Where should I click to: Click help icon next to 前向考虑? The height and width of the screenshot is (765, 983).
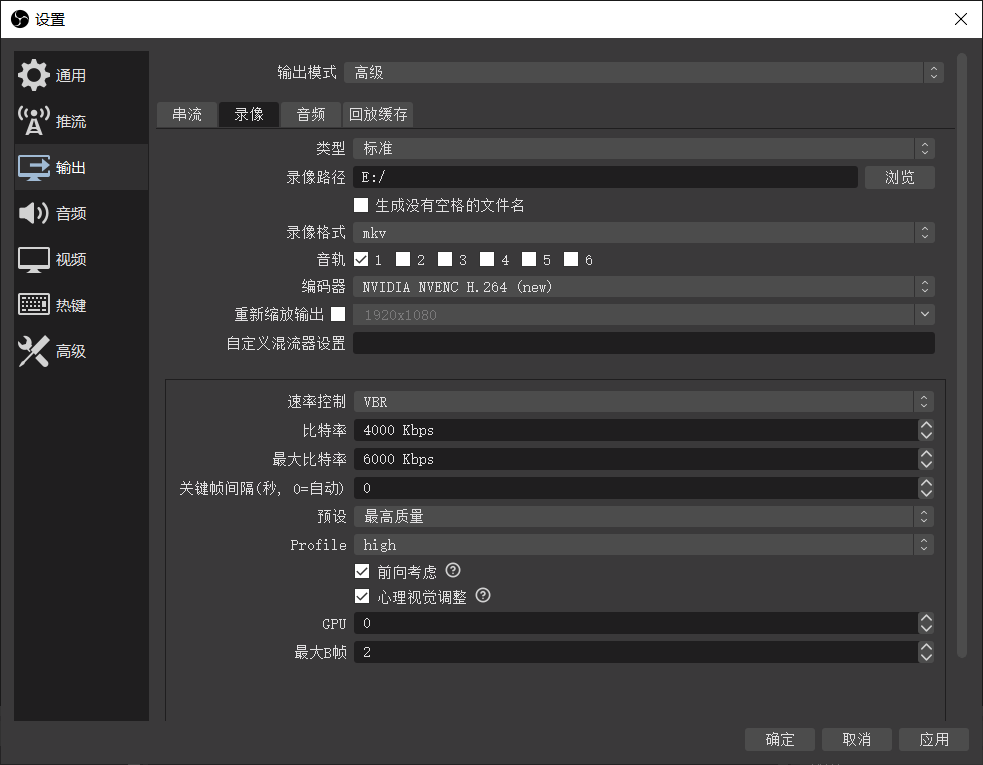453,570
